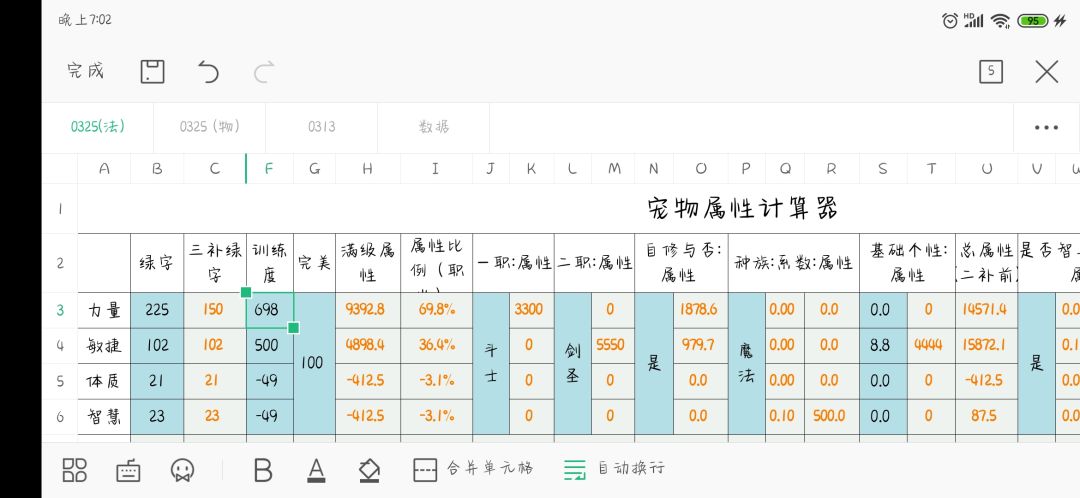Select the 智慧 row label cell
Image resolution: width=1080 pixels, height=498 pixels.
coord(104,416)
